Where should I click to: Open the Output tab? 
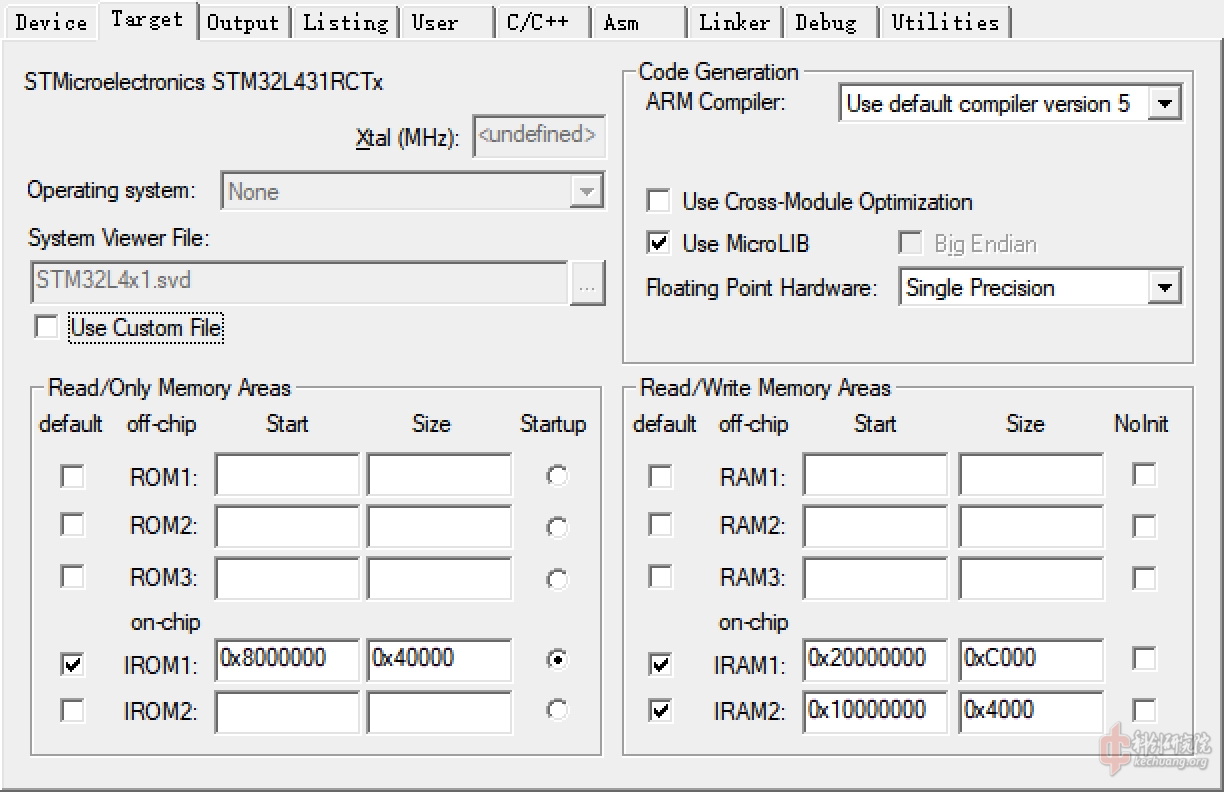tap(243, 22)
